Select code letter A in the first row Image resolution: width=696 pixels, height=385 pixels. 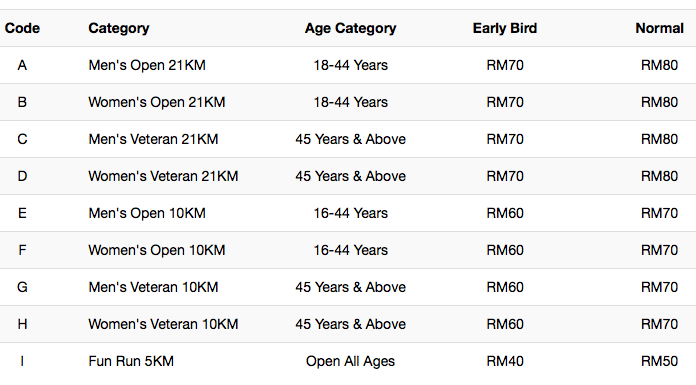pos(22,65)
